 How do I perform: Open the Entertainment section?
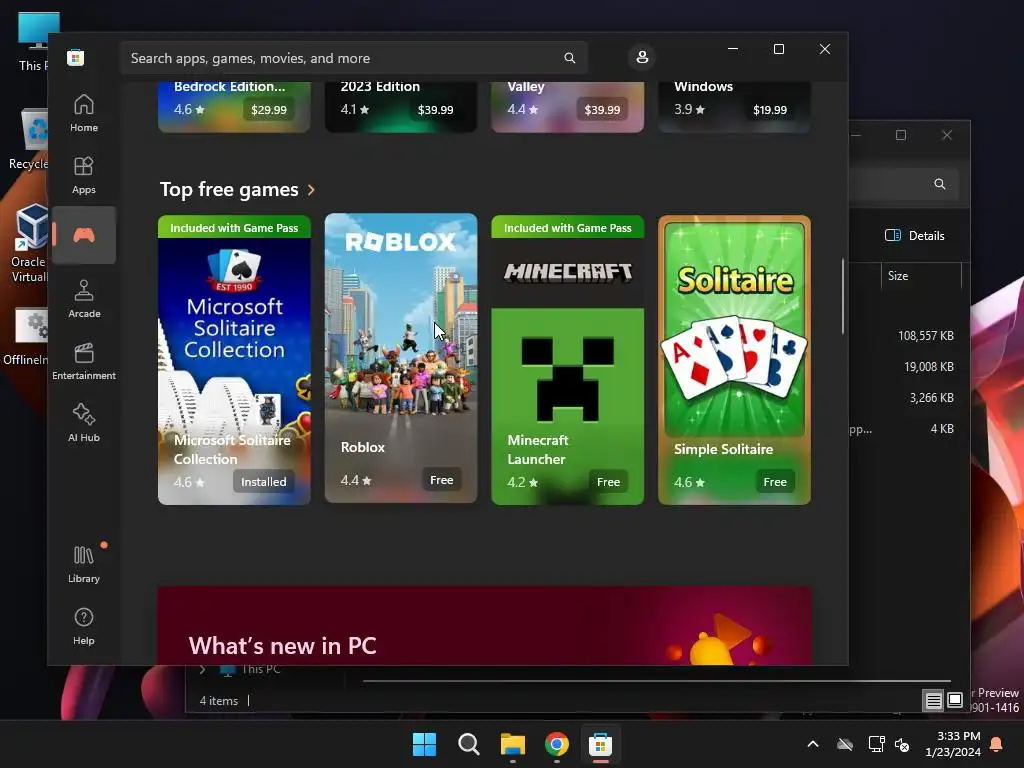[84, 361]
